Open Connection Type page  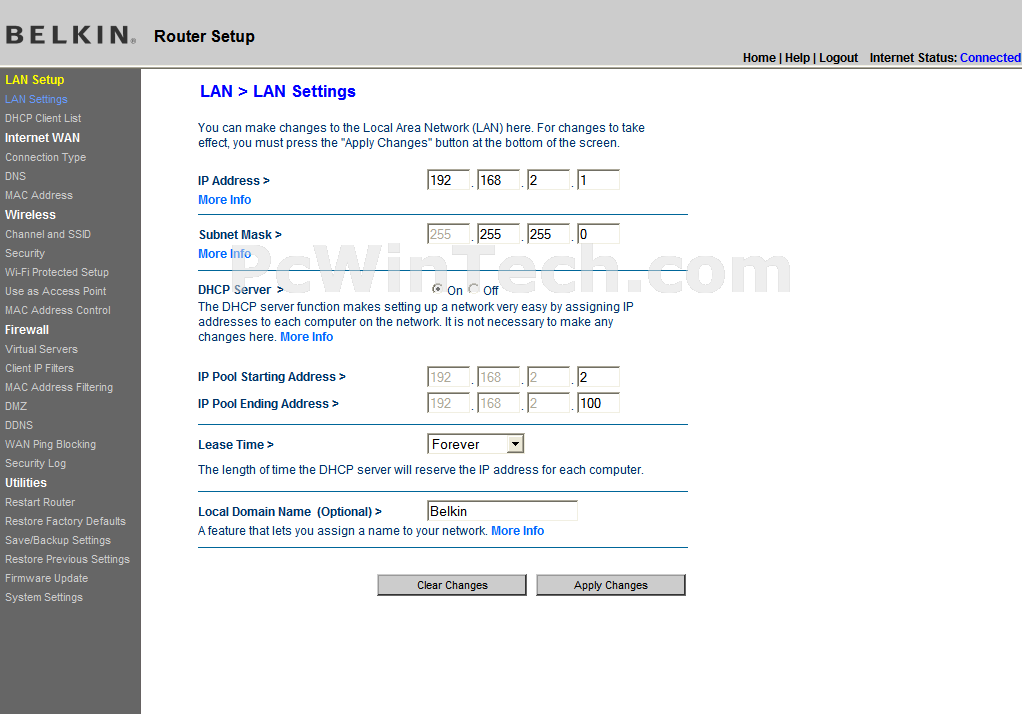tap(46, 157)
